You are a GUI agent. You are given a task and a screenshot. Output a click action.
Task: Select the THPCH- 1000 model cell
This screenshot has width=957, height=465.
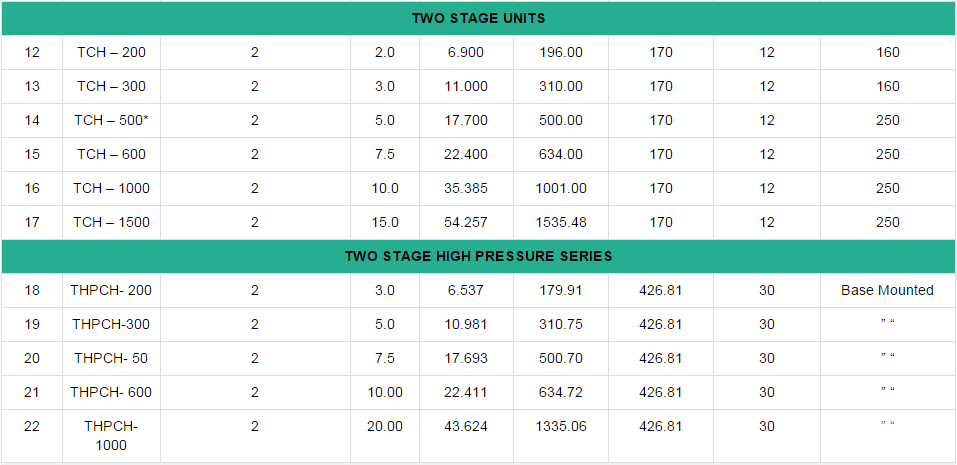point(111,435)
